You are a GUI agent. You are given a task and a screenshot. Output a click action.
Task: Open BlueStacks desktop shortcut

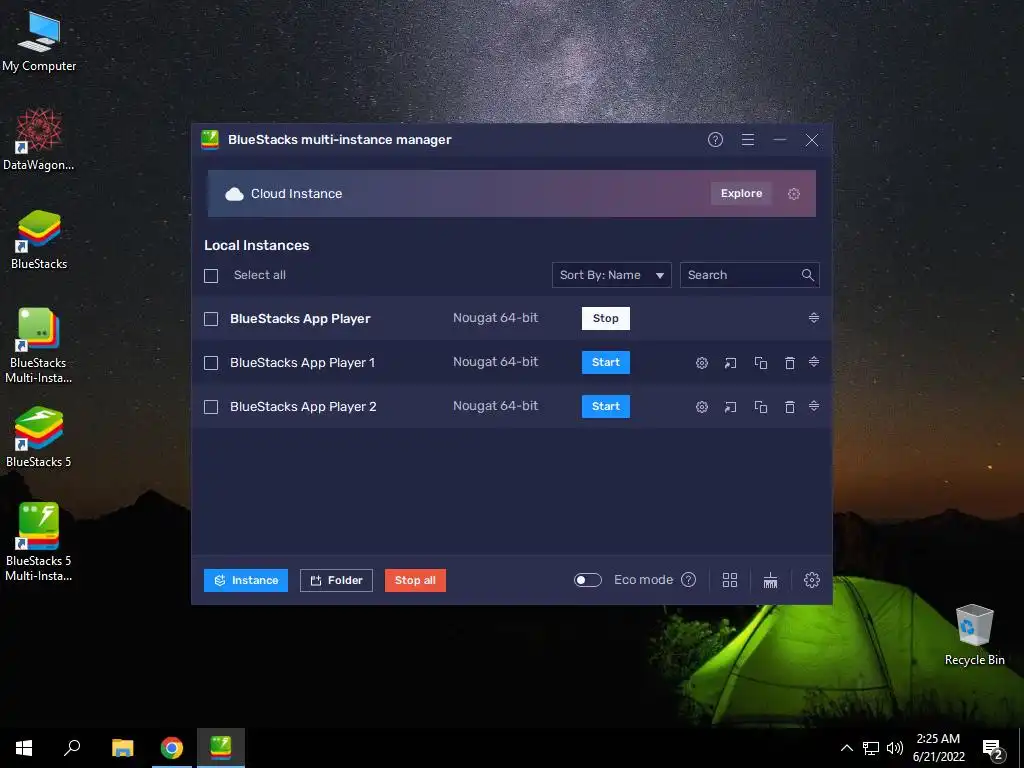coord(39,239)
